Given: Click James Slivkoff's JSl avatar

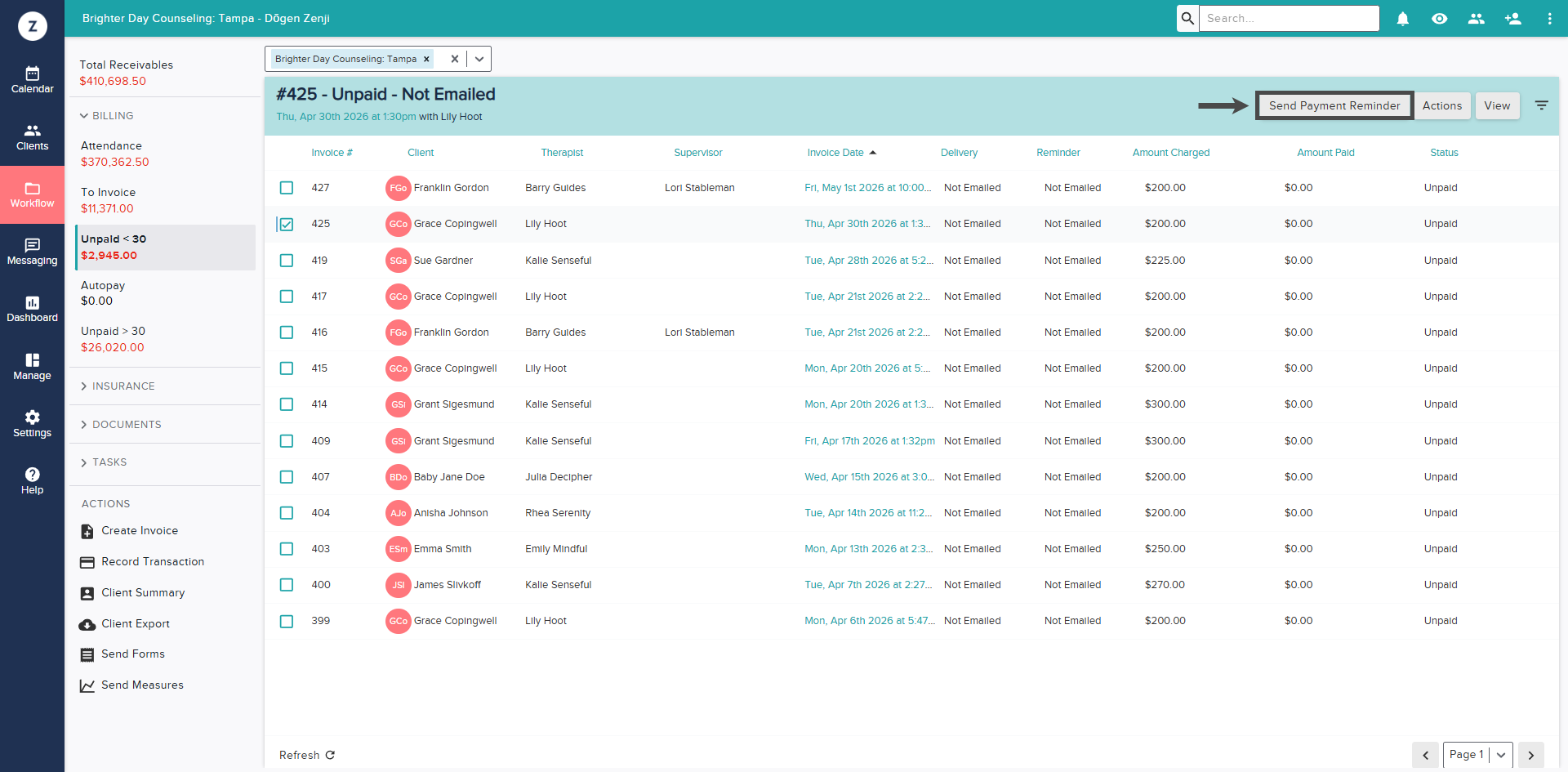Looking at the screenshot, I should pos(399,585).
